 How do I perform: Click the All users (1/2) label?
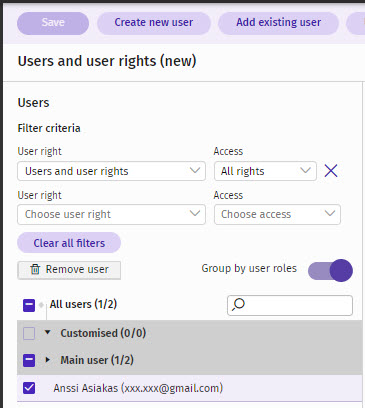tap(83, 304)
